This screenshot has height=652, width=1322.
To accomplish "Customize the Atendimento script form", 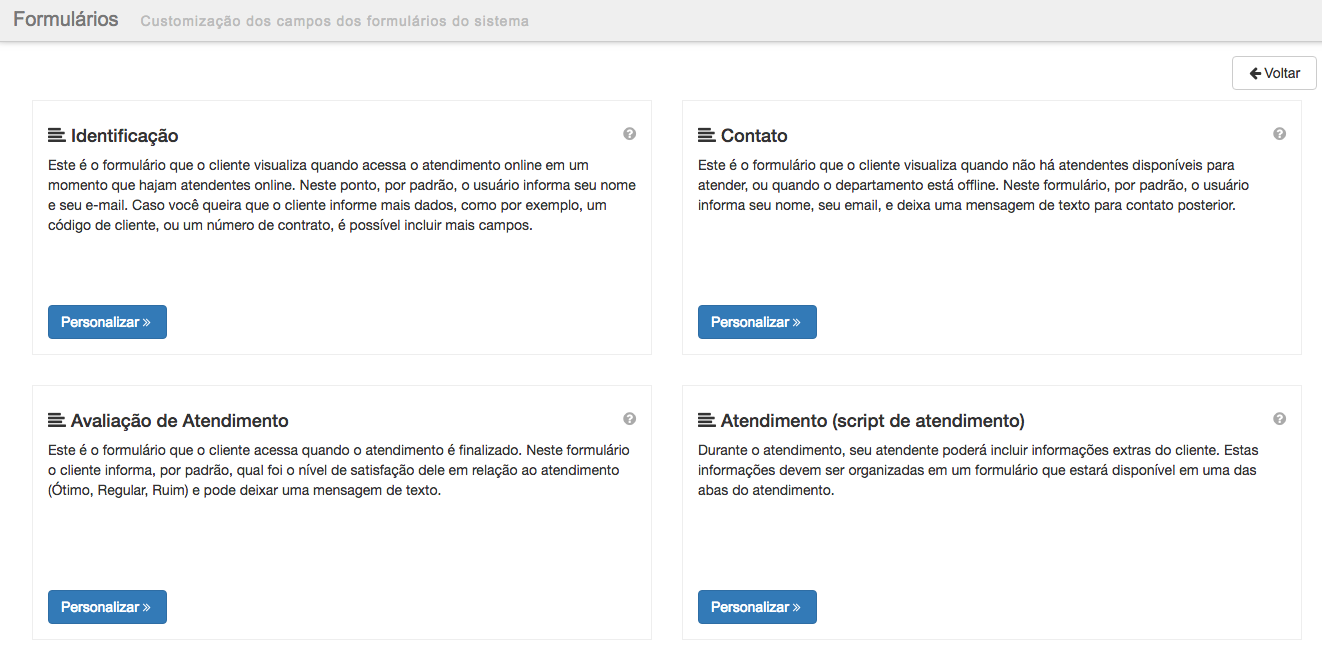I will 757,607.
